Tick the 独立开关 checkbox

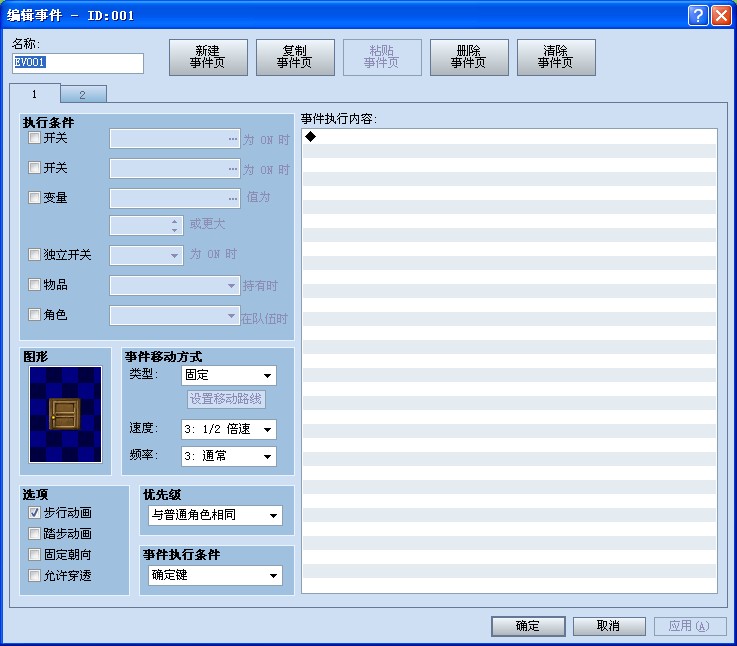pos(34,254)
